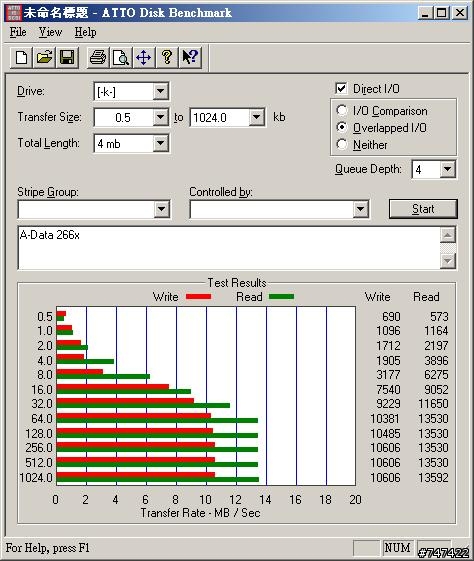
Task: Click the 1024.0 row label in chart
Action: [x=36, y=478]
